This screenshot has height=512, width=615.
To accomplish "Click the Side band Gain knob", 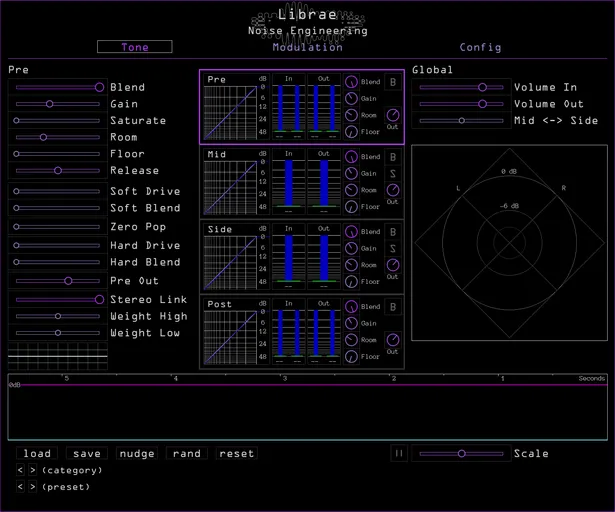I will tap(351, 248).
